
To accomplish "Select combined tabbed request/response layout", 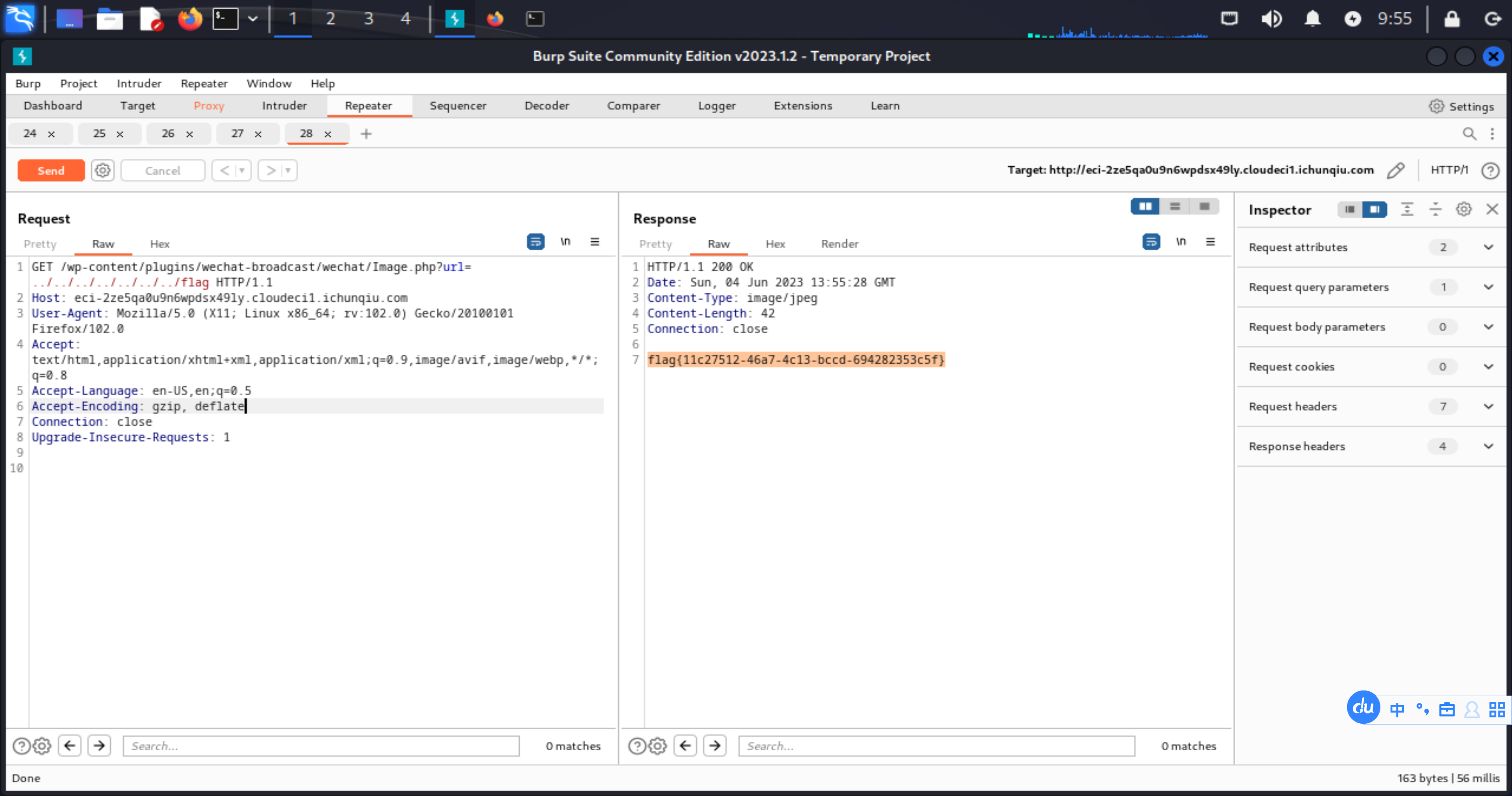I will pyautogui.click(x=1204, y=206).
